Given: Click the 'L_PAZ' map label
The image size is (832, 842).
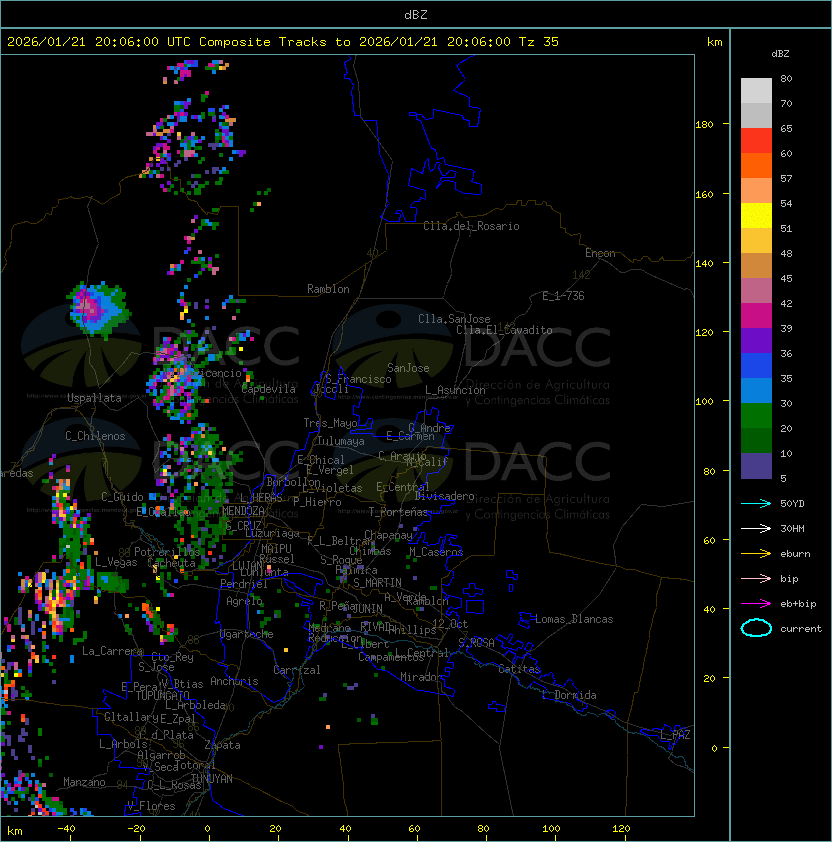Looking at the screenshot, I should 675,735.
